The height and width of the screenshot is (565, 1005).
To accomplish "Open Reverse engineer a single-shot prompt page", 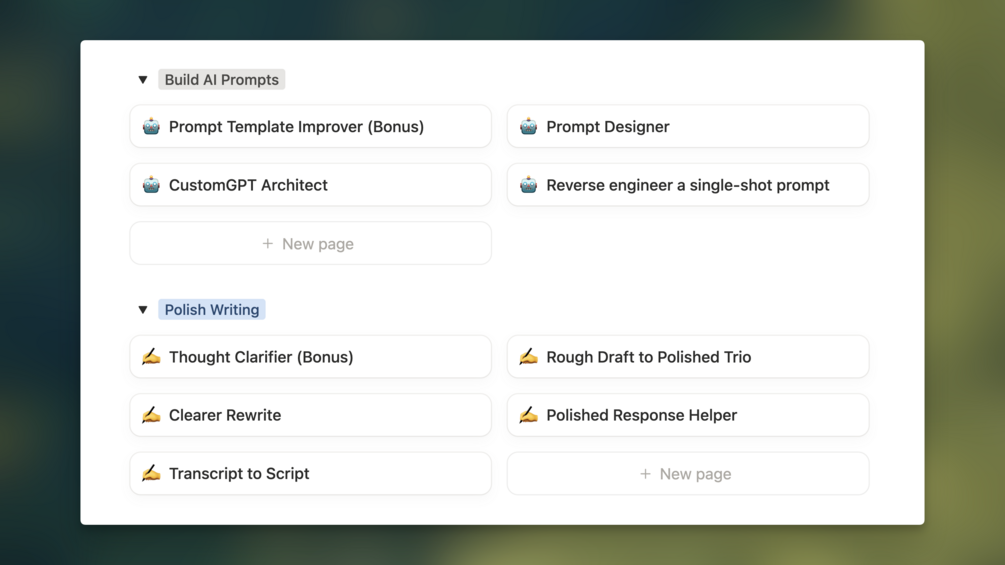I will [688, 185].
